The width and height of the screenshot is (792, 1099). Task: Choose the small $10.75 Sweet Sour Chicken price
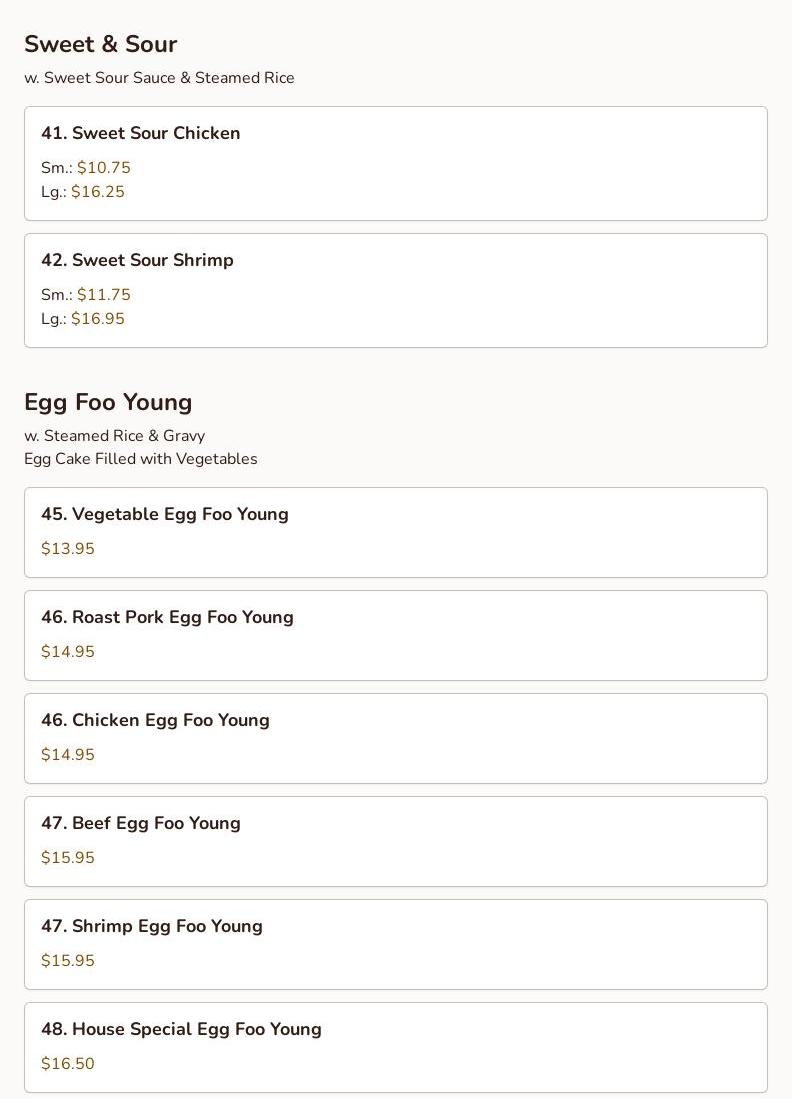[103, 168]
